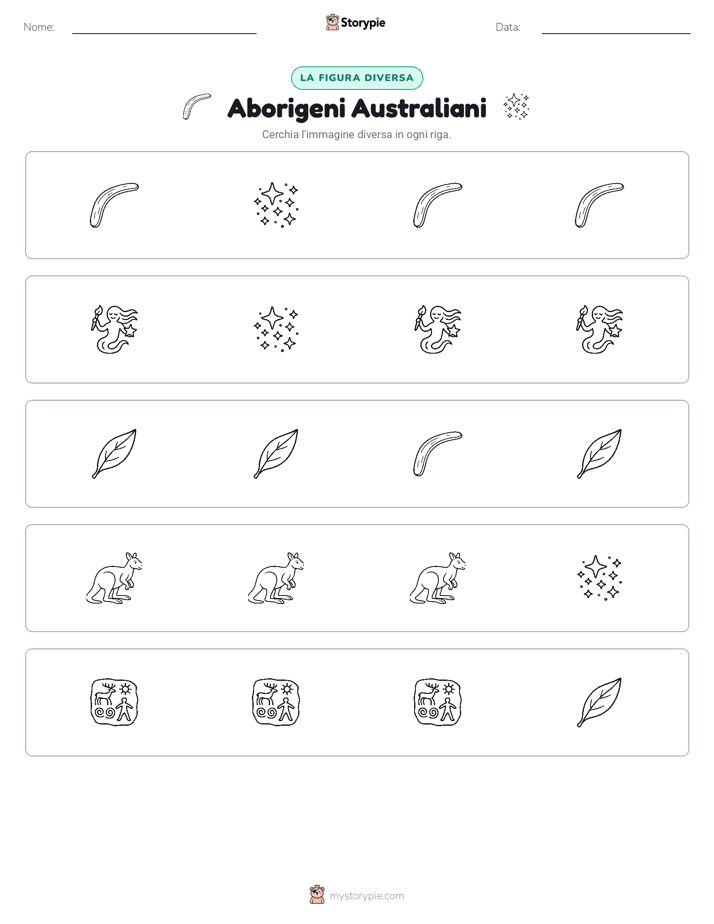This screenshot has width=714, height=924.
Task: Select the leaf in the rock art row
Action: point(599,702)
